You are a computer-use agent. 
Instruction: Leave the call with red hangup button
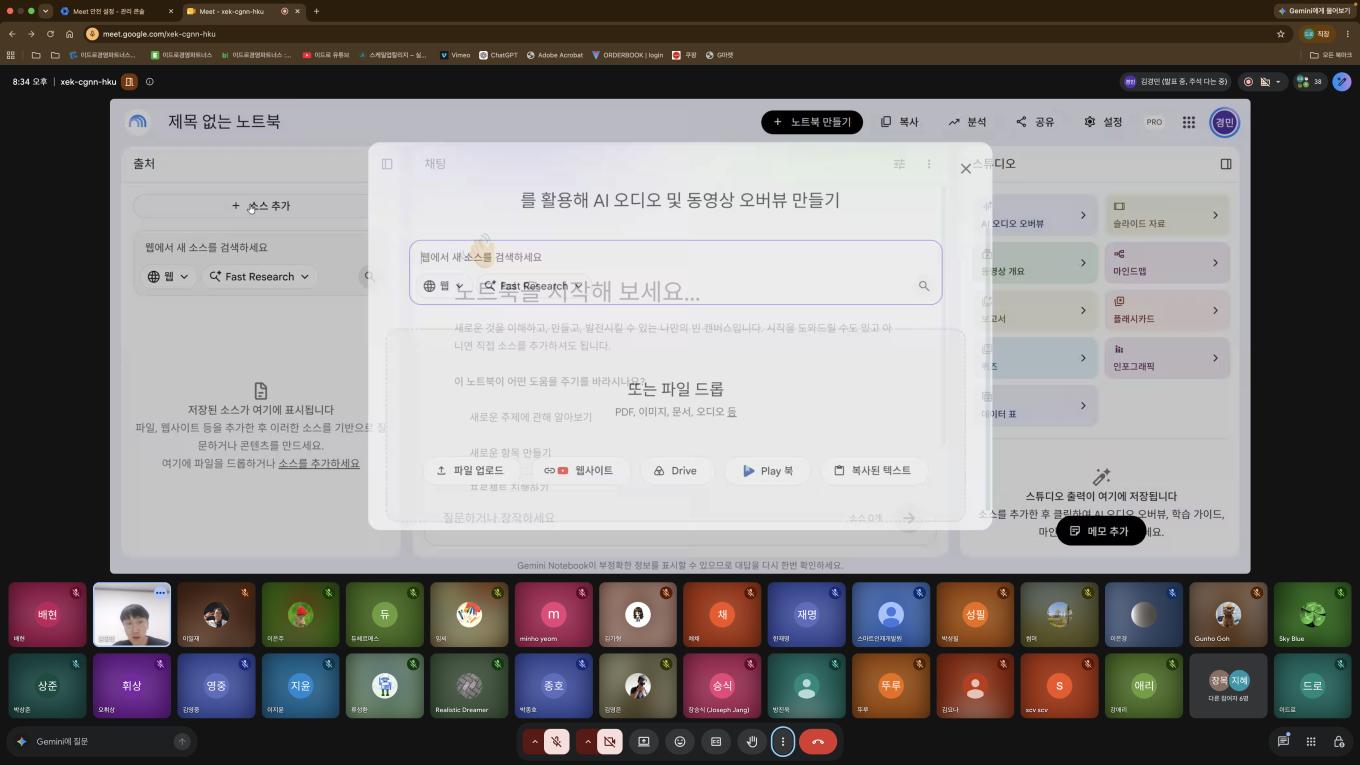coord(818,741)
